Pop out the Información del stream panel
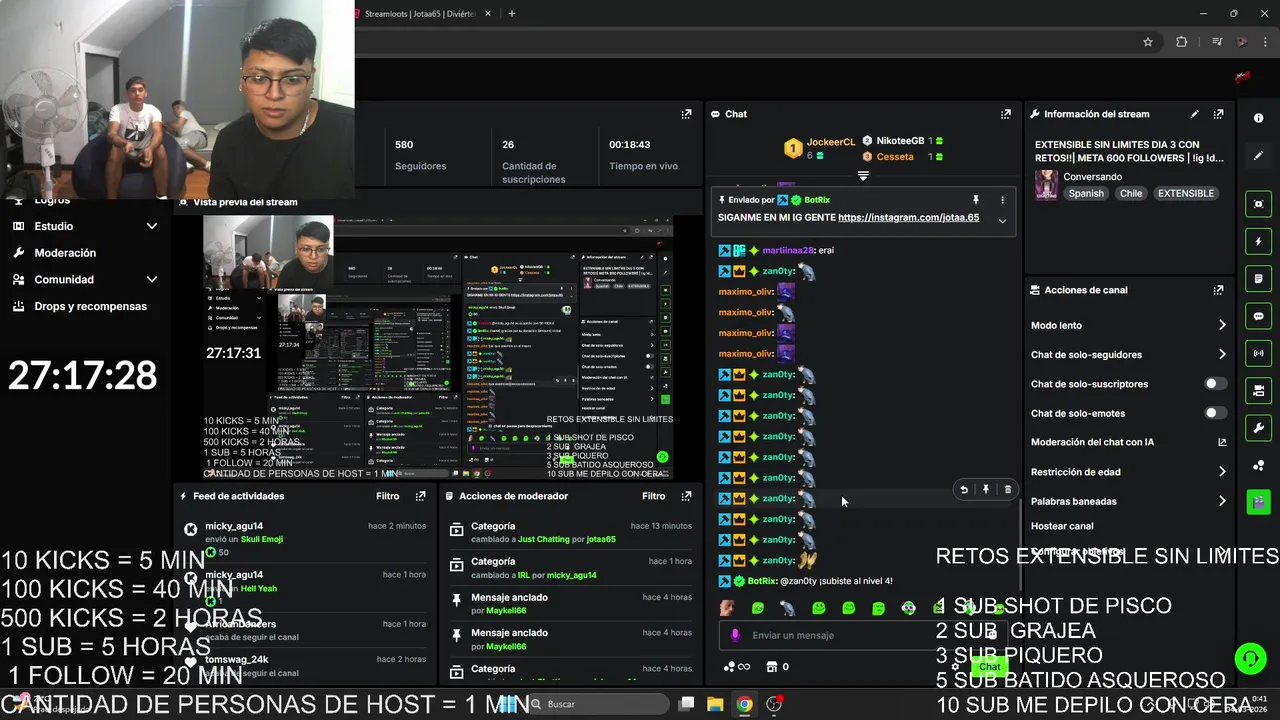1280x720 pixels. coord(1218,114)
